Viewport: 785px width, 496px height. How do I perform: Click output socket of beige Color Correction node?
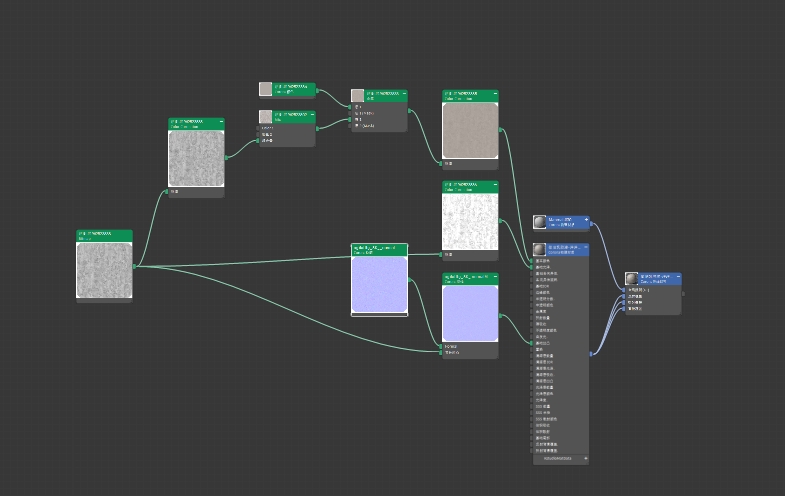pos(500,130)
